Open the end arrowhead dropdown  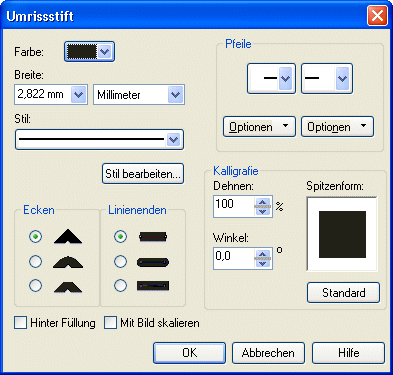point(342,79)
